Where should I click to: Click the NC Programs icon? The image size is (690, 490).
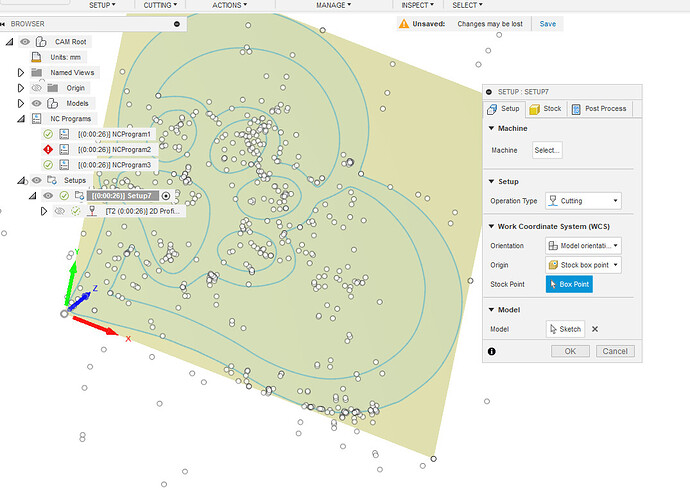pyautogui.click(x=37, y=118)
